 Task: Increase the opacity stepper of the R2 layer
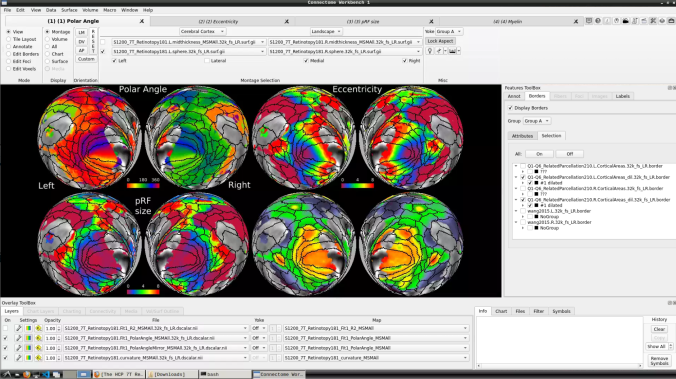point(59,327)
